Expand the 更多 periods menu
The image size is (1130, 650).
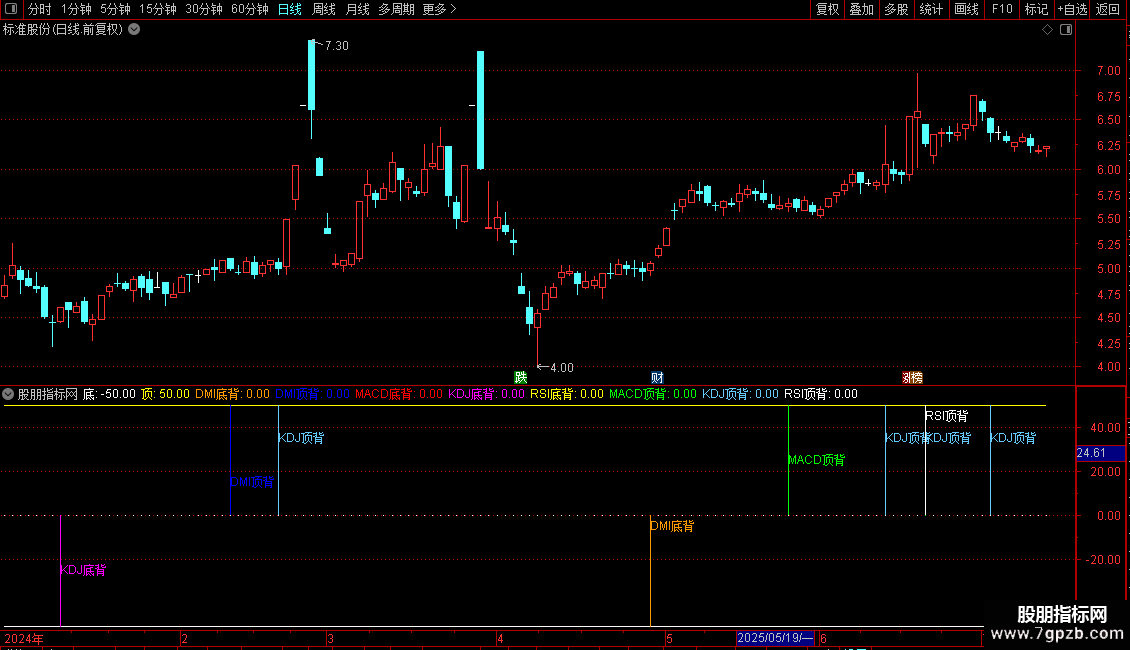[439, 9]
